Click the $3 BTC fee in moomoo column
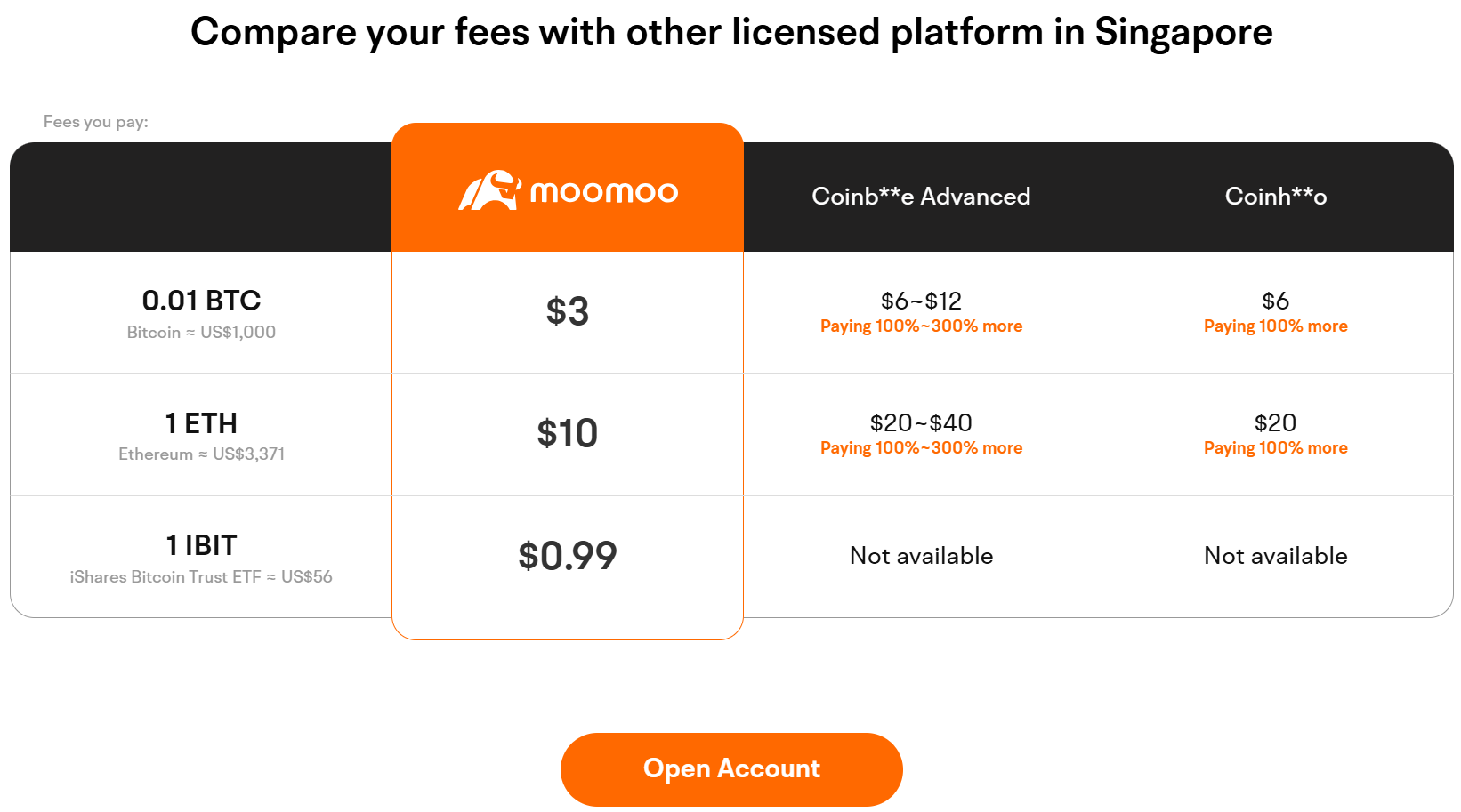This screenshot has height=812, width=1461. (568, 312)
